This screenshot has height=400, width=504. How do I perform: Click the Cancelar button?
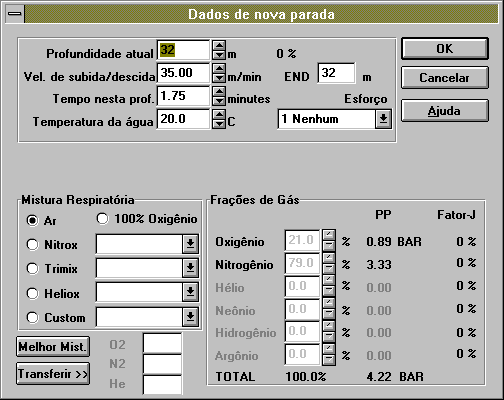point(445,78)
